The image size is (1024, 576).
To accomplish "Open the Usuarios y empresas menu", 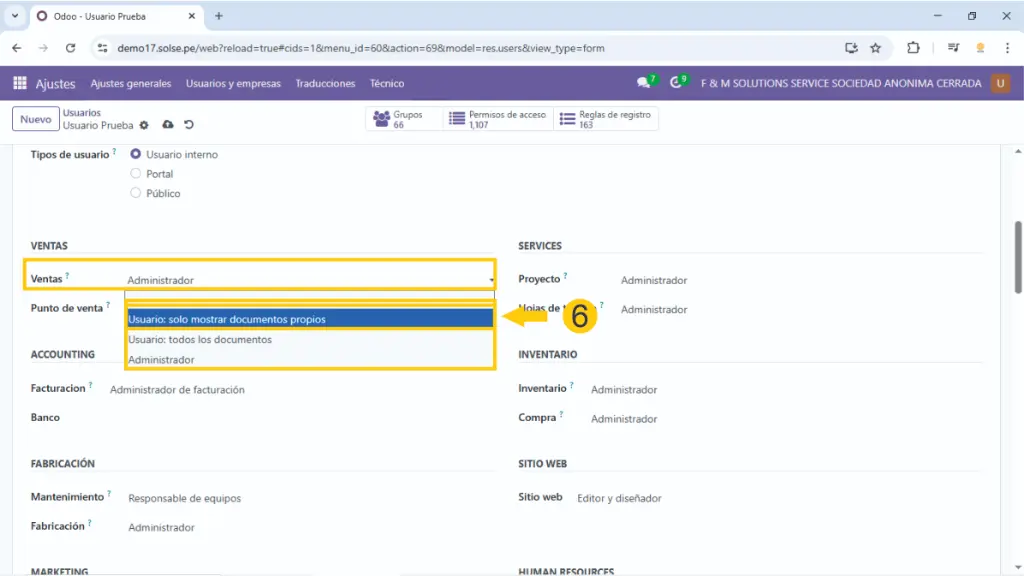I will point(233,83).
